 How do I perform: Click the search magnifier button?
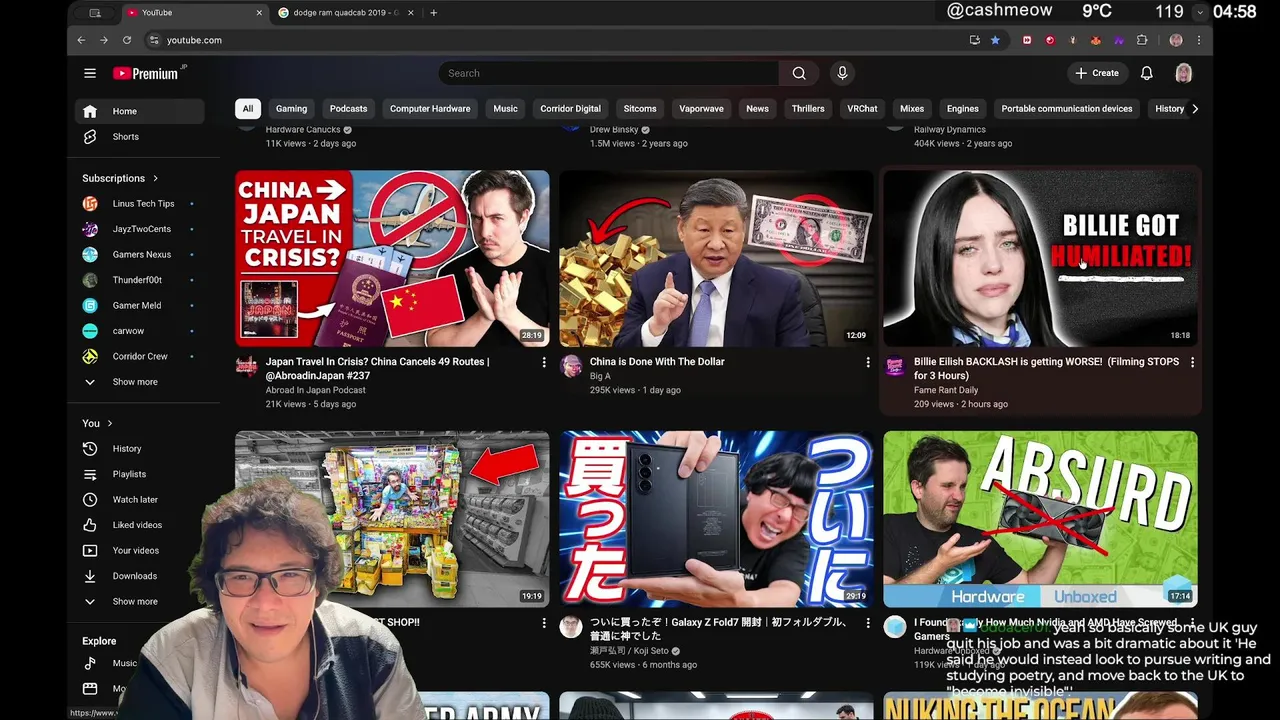point(799,73)
